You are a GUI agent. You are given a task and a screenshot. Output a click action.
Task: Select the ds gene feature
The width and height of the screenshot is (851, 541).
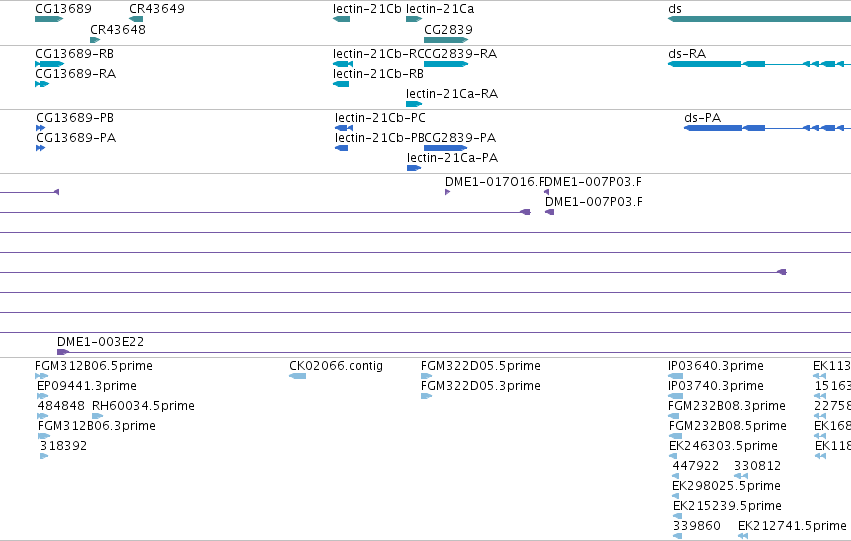(759, 19)
